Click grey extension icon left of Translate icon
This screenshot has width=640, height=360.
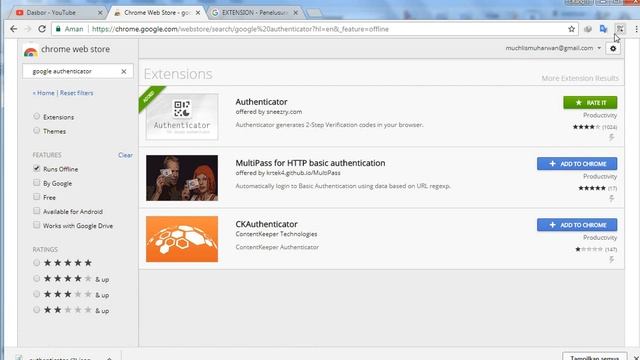588,29
